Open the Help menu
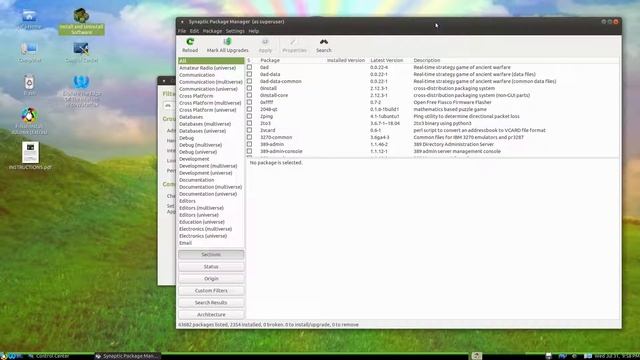The image size is (640, 360). pyautogui.click(x=253, y=31)
